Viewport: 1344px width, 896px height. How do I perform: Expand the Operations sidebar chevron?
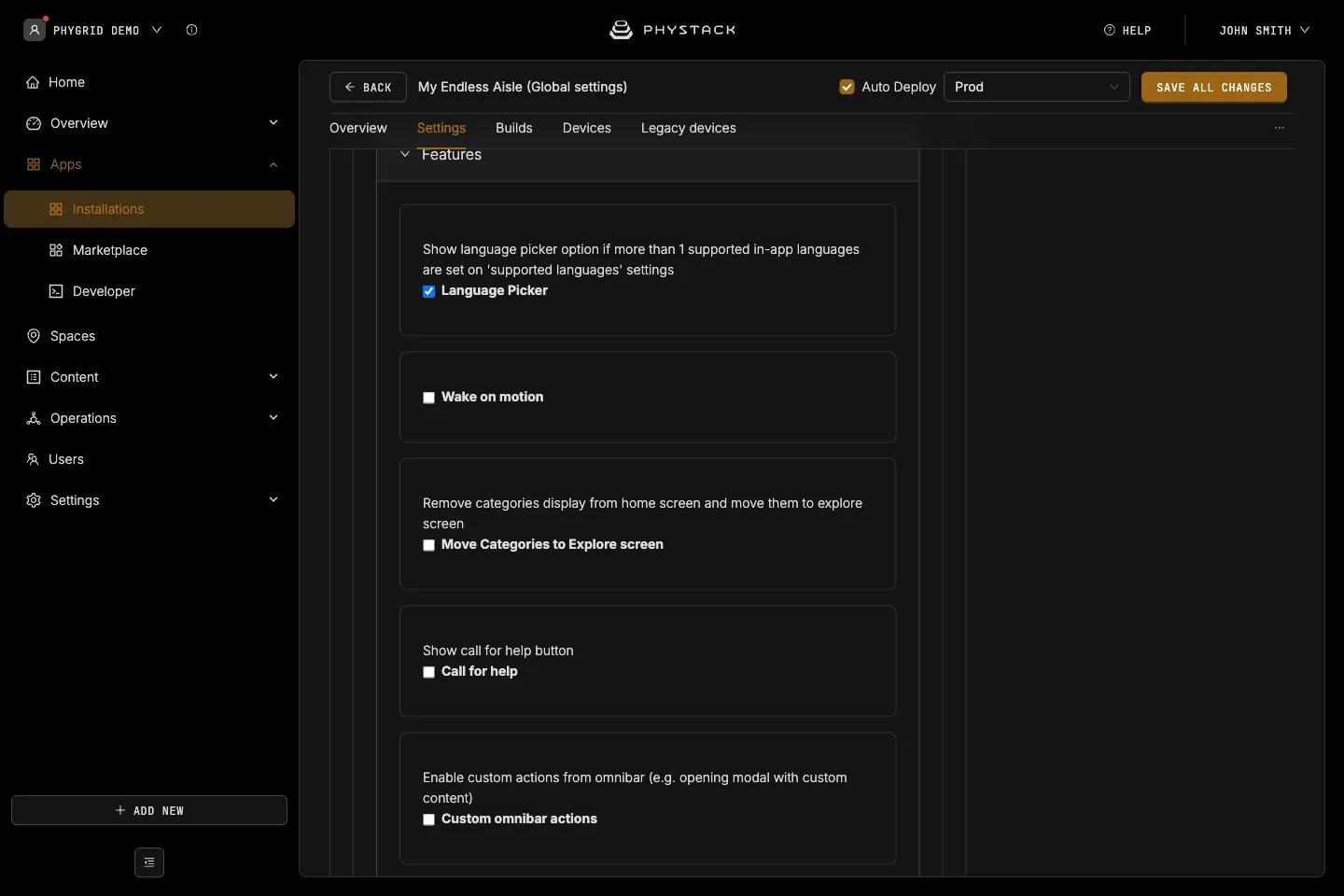click(273, 418)
